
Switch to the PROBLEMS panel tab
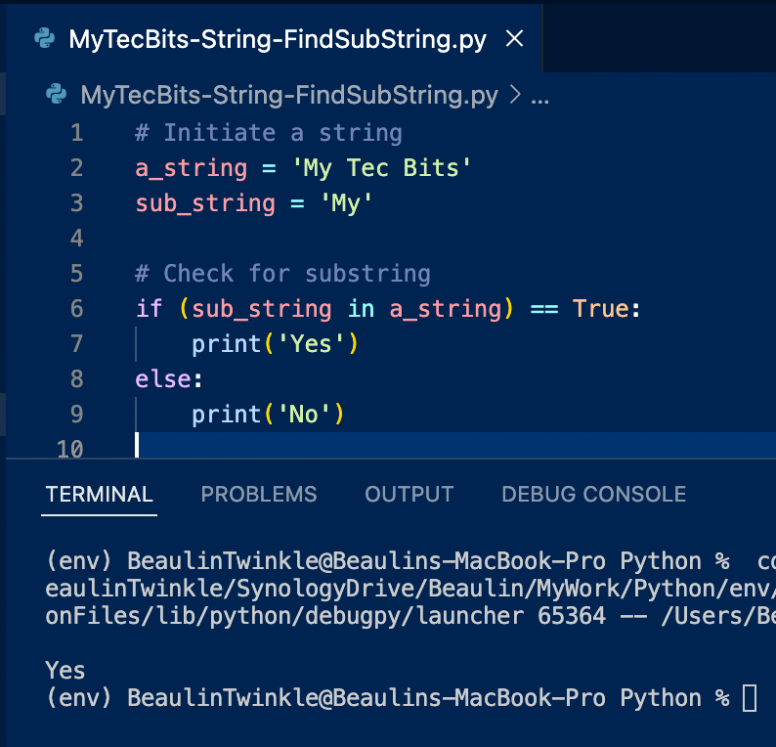pos(259,494)
